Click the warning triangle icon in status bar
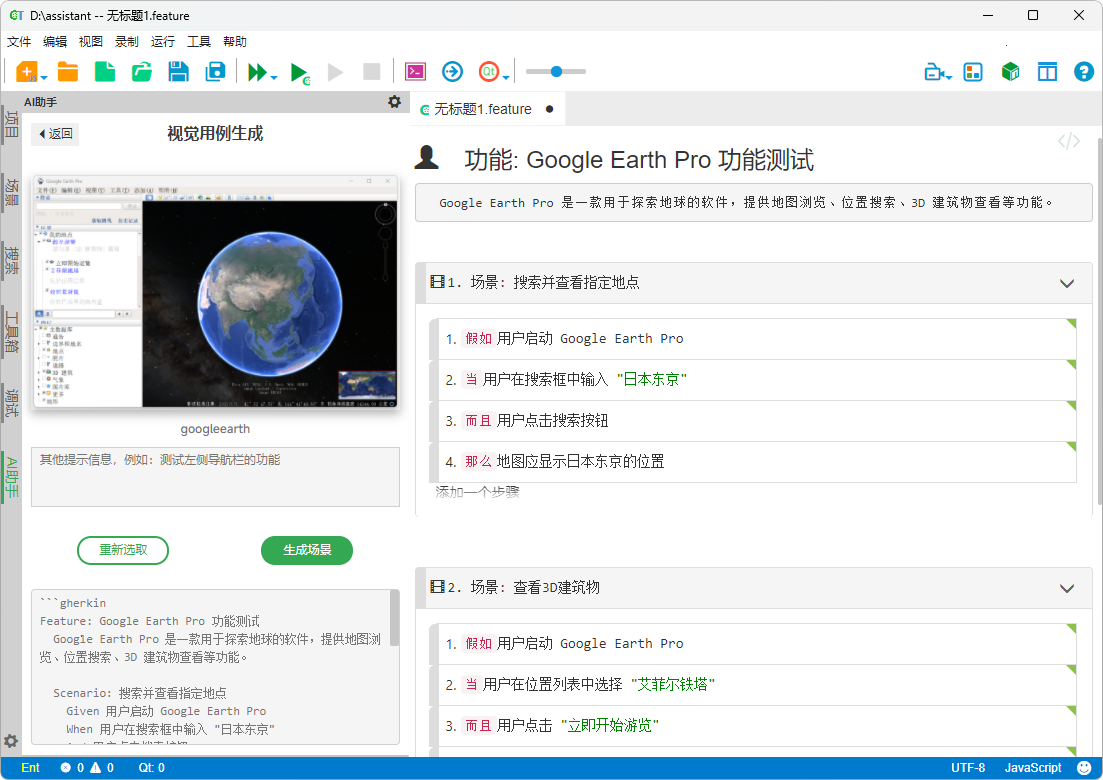The width and height of the screenshot is (1103, 780). (x=96, y=768)
